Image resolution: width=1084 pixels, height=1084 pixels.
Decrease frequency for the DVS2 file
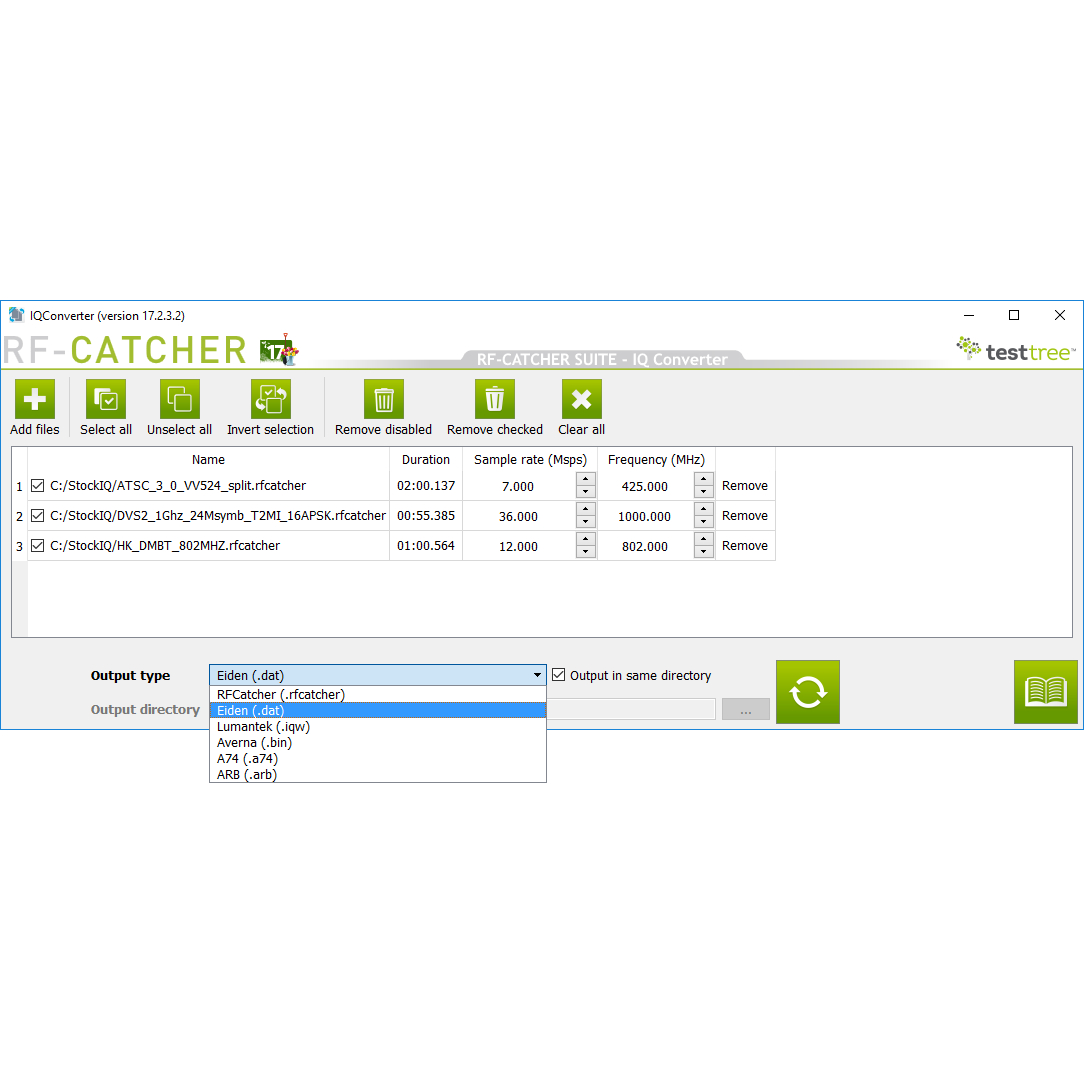704,523
